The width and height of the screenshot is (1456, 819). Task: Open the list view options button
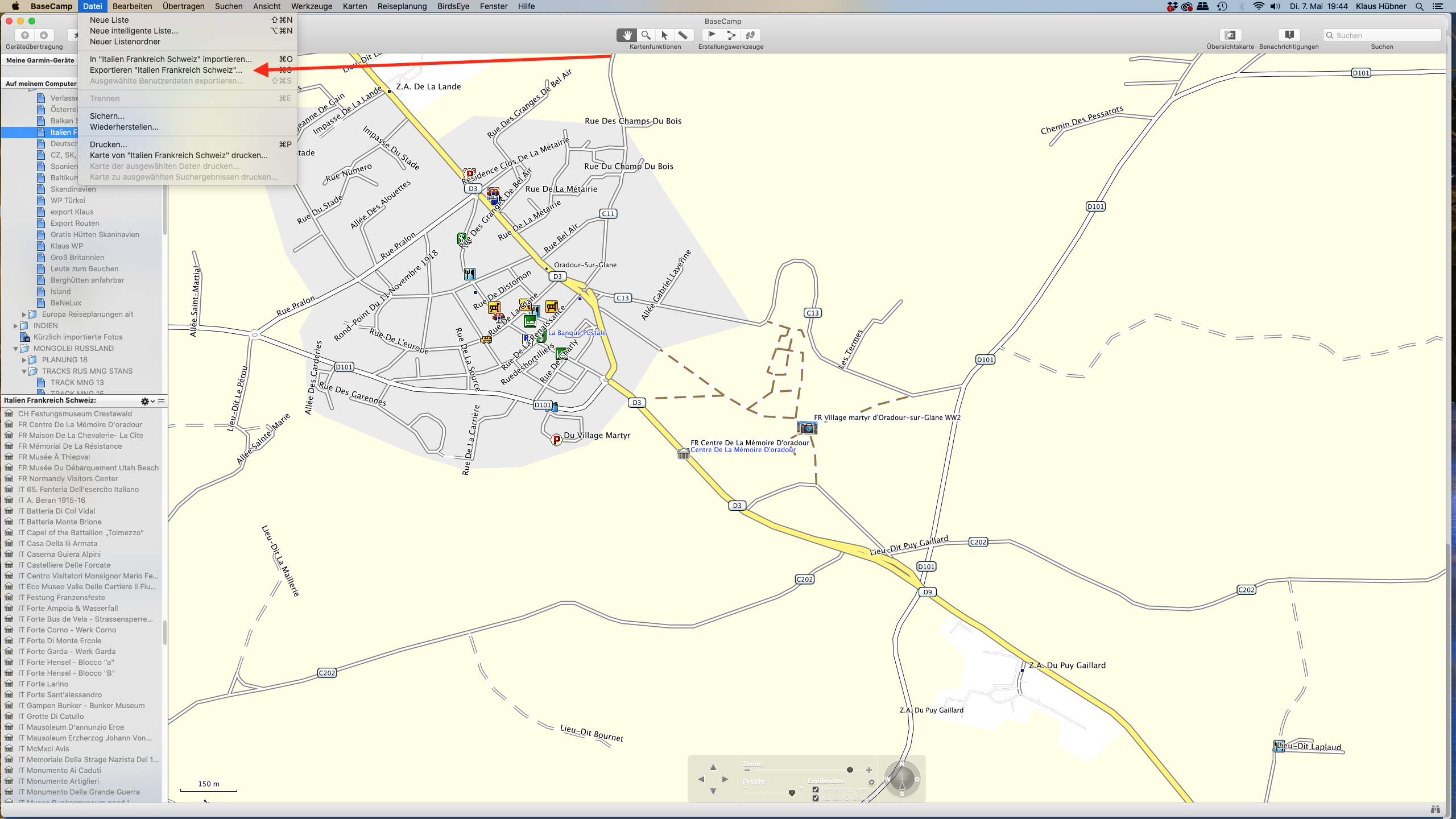click(x=162, y=401)
